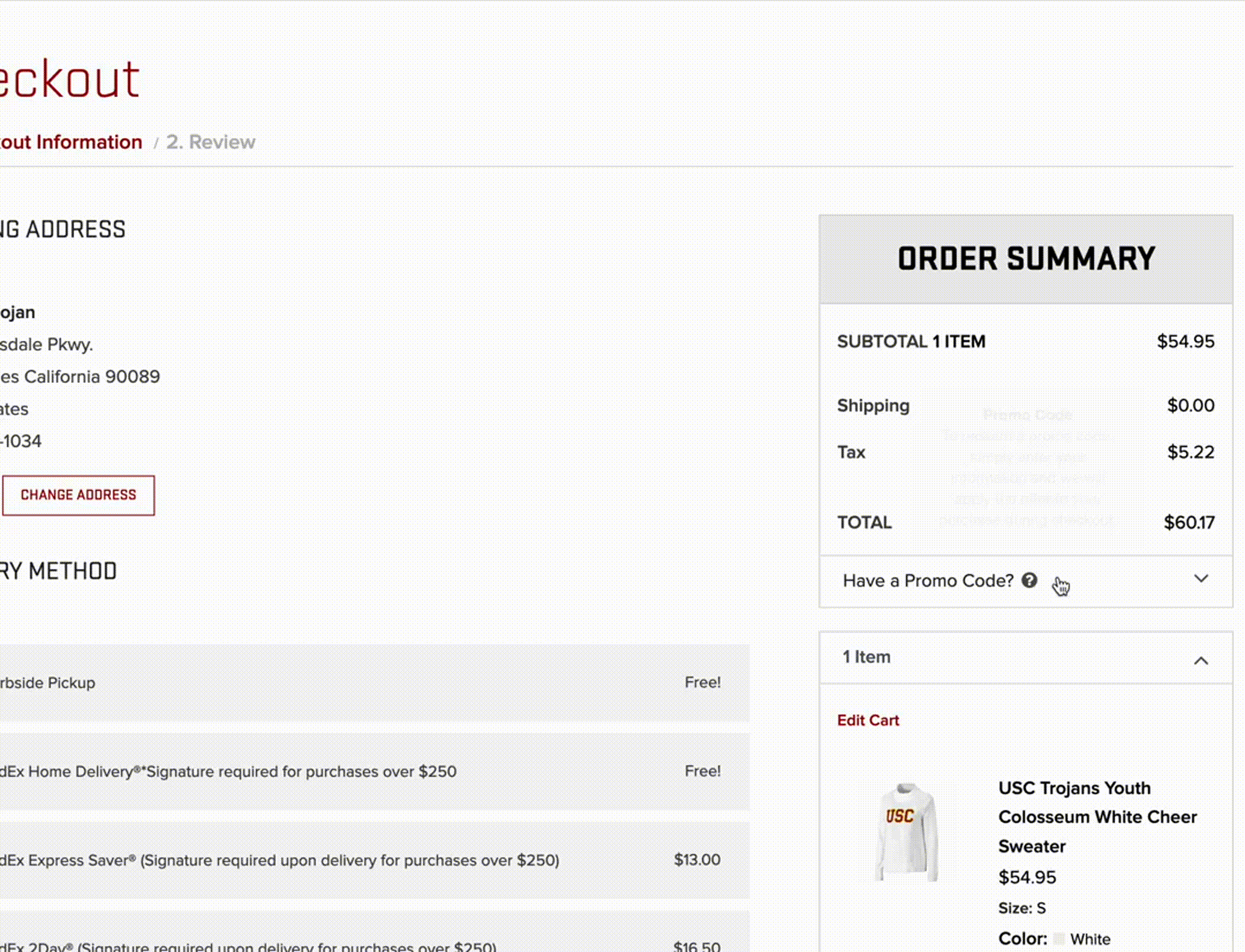Go to the Checkout Information step
This screenshot has width=1245, height=952.
pyautogui.click(x=71, y=142)
